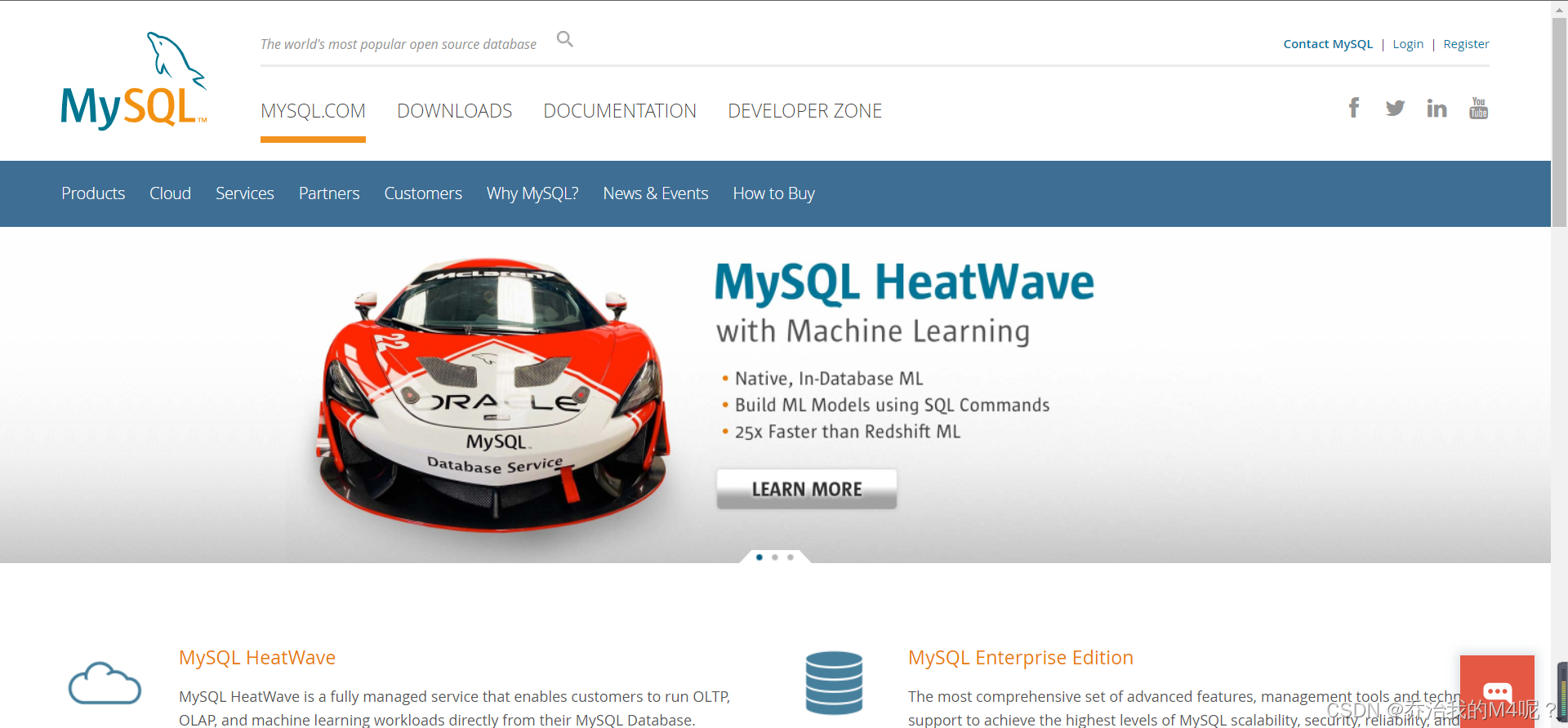Image resolution: width=1568 pixels, height=728 pixels.
Task: Open the News & Events menu
Action: (x=656, y=193)
